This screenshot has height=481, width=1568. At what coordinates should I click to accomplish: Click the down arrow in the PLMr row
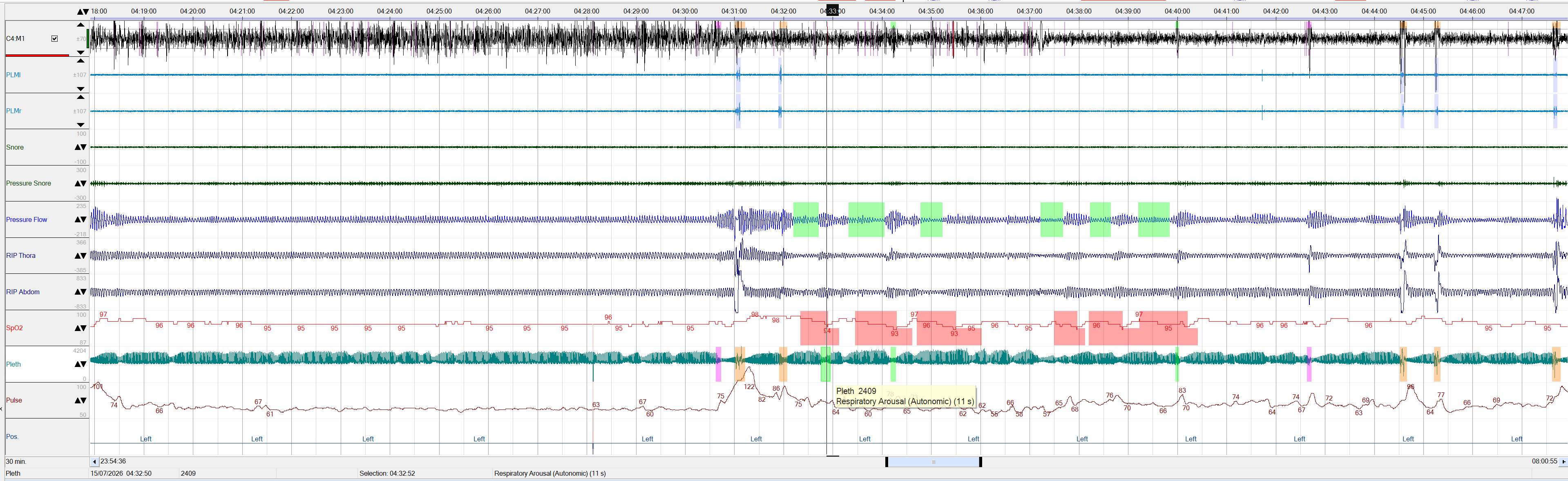[80, 125]
